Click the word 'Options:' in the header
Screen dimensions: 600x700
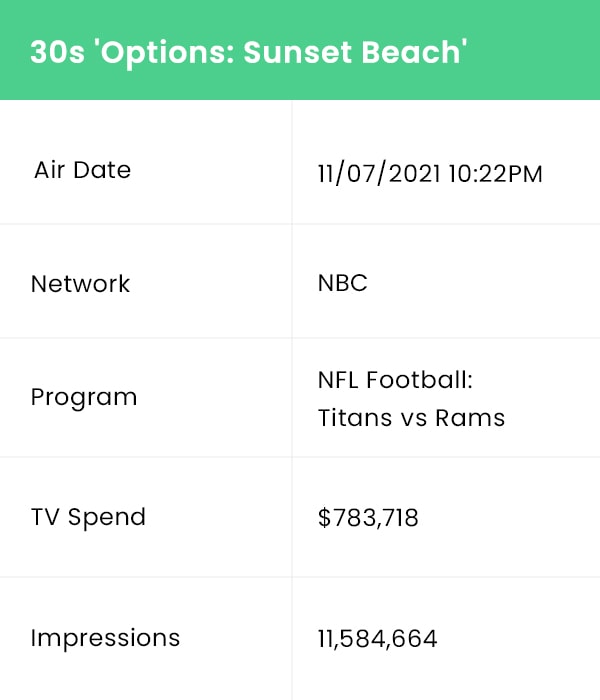pos(168,54)
